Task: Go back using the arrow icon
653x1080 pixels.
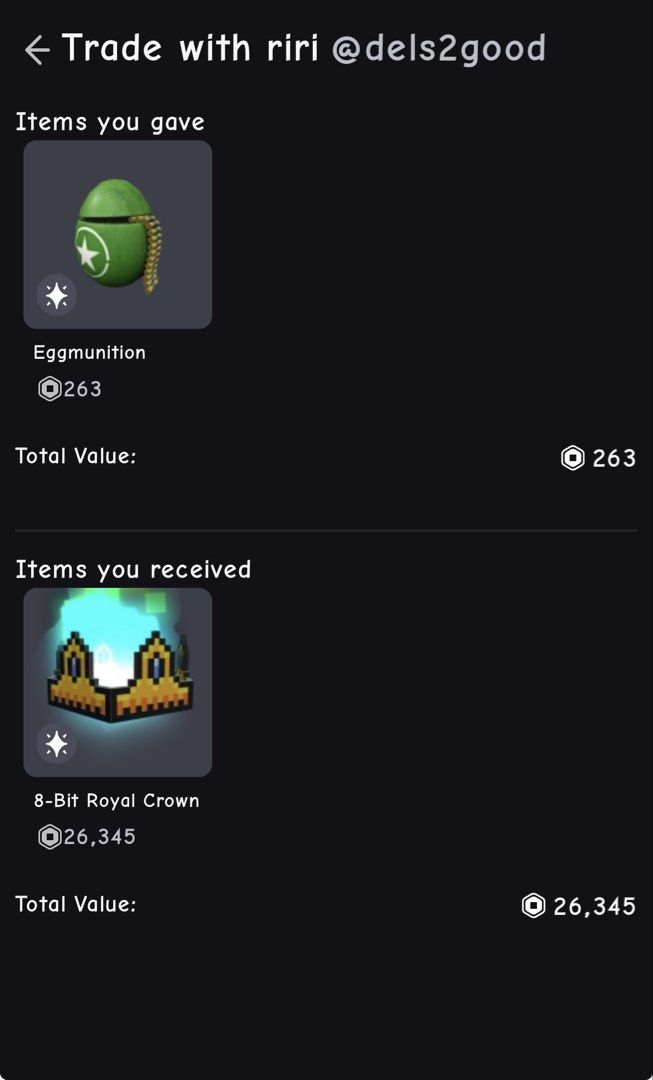Action: (37, 50)
